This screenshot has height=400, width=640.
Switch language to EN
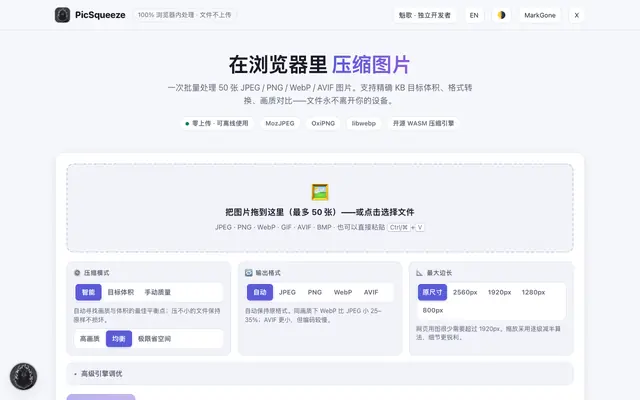pos(474,15)
